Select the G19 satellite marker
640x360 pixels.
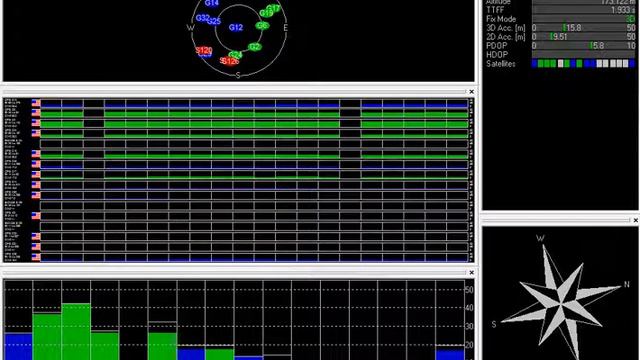[267, 13]
